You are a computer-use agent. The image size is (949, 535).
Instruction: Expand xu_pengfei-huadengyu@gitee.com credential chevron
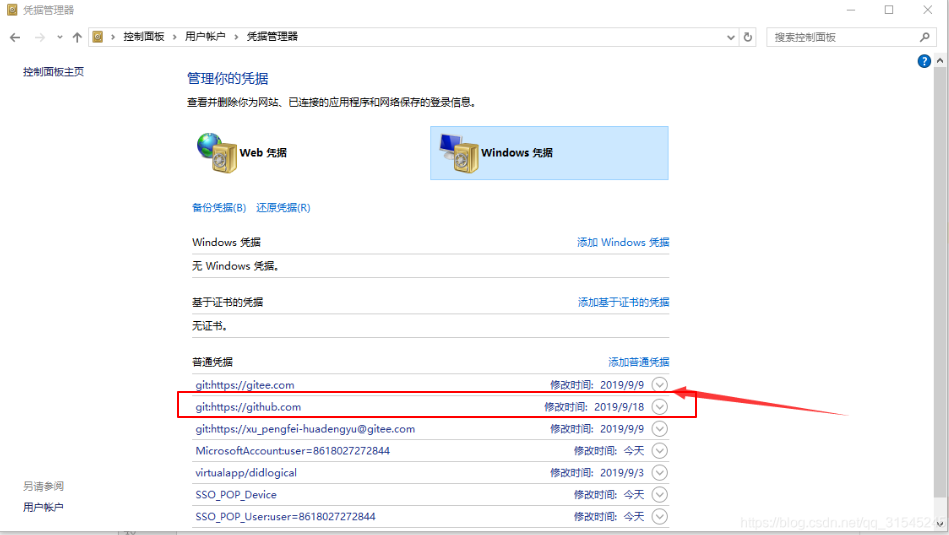660,429
